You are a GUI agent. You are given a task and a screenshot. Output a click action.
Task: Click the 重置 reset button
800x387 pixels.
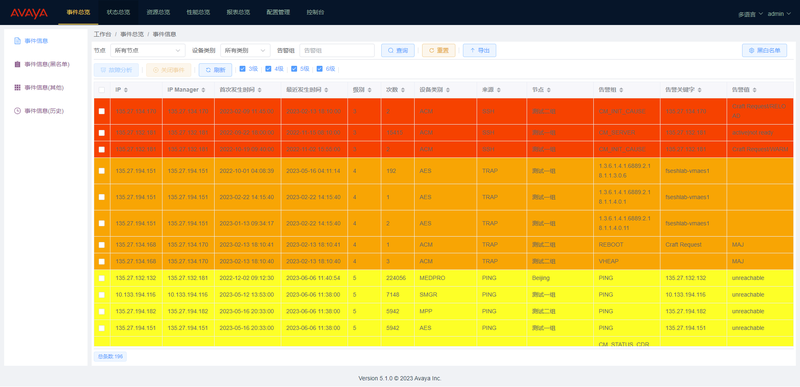point(439,50)
